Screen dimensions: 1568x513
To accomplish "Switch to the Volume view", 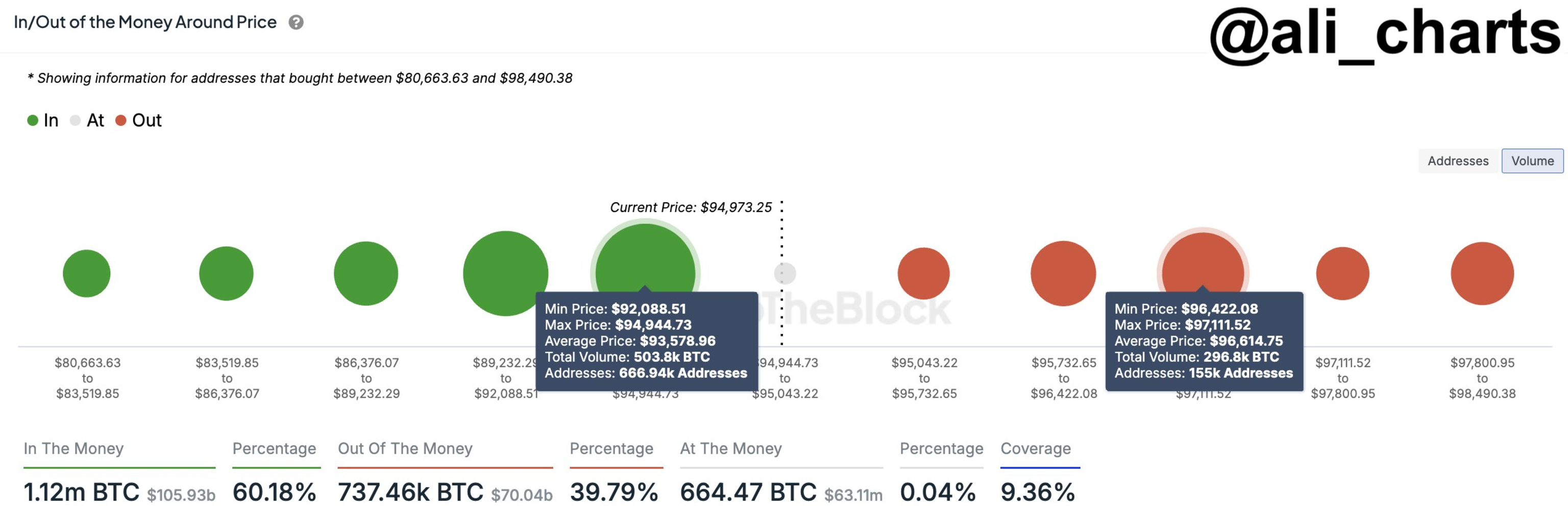I will tap(1531, 161).
